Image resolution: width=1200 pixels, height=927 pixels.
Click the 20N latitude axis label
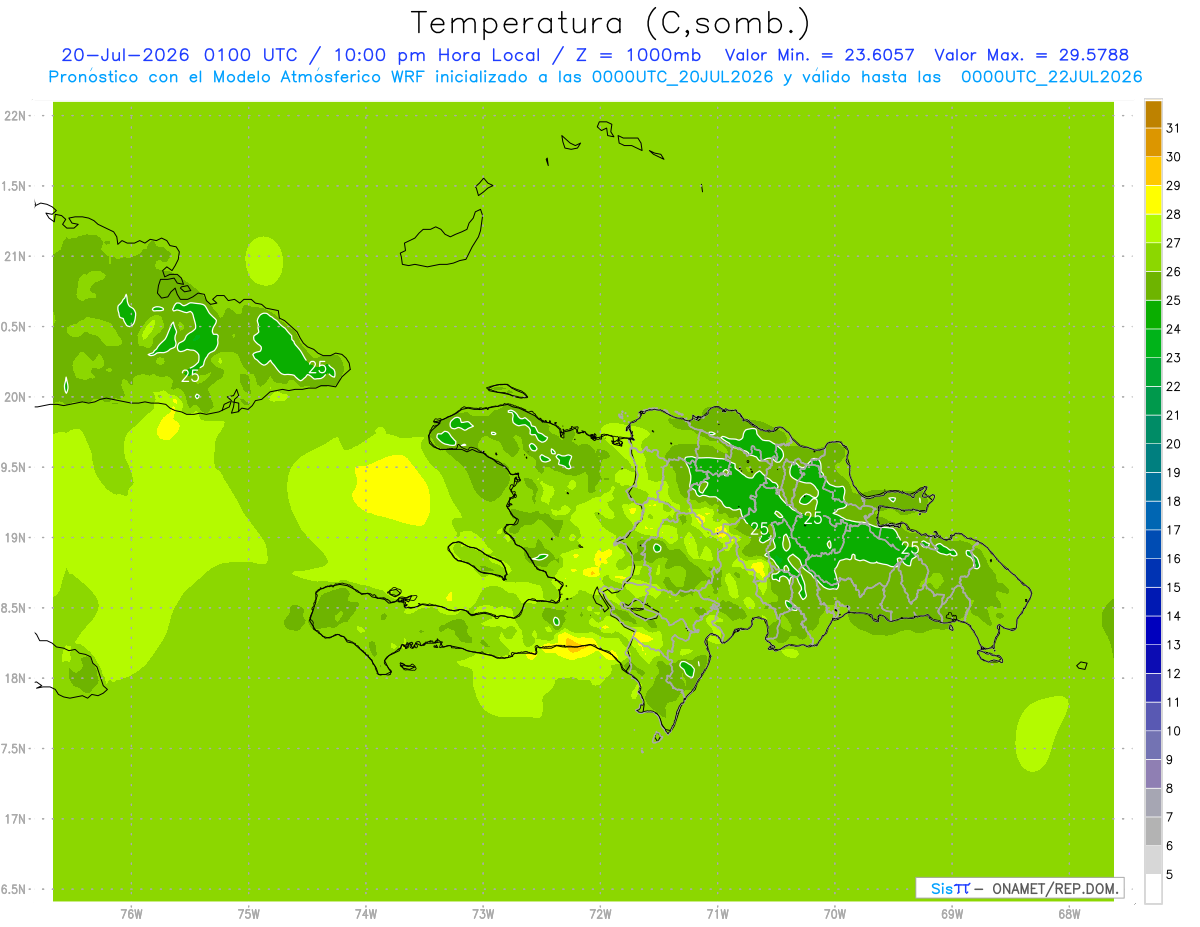coord(16,397)
